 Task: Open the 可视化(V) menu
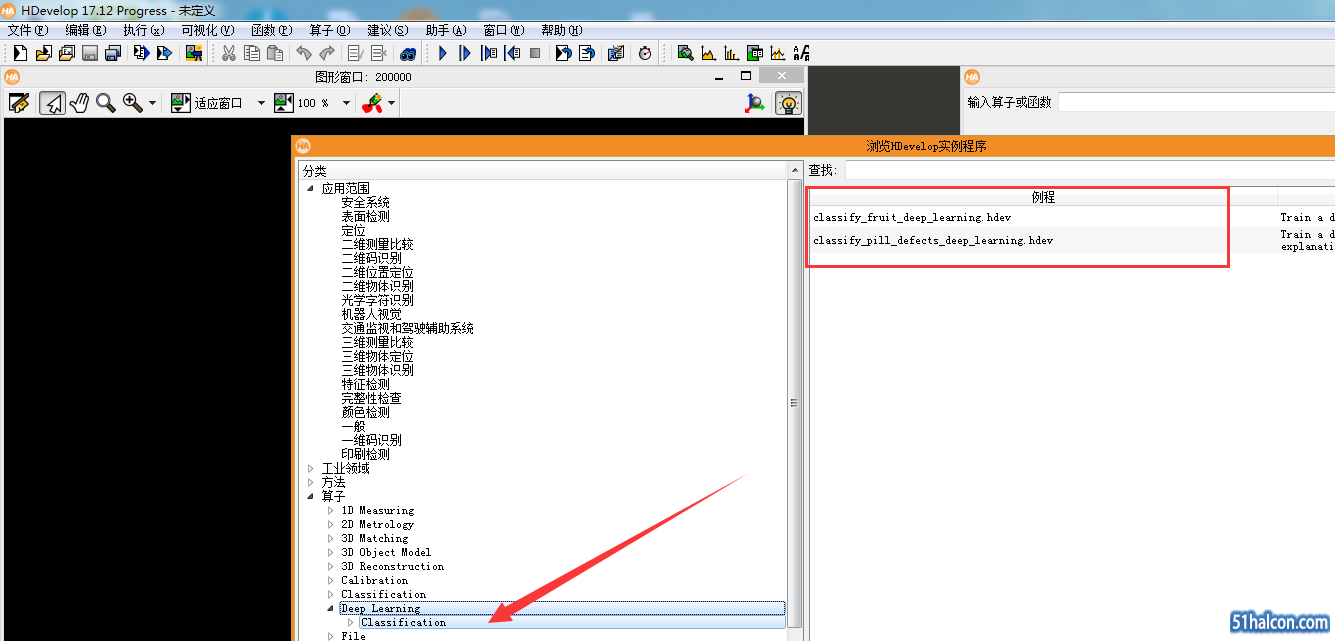pyautogui.click(x=208, y=30)
